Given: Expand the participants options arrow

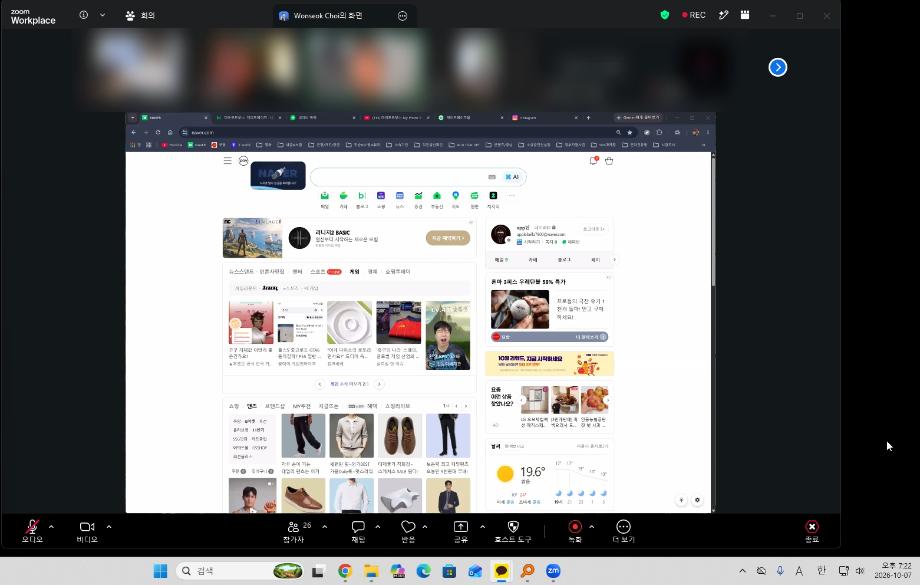Looking at the screenshot, I should coord(324,527).
